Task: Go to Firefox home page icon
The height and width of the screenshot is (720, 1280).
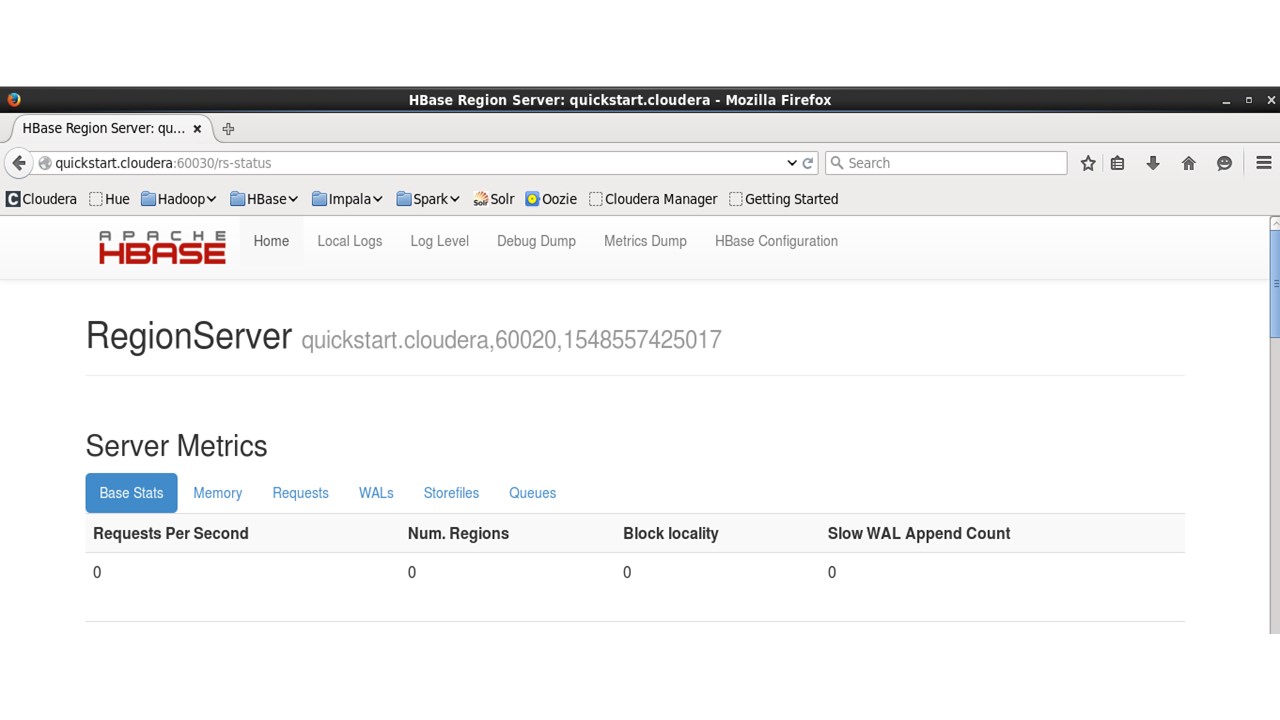Action: (1188, 163)
